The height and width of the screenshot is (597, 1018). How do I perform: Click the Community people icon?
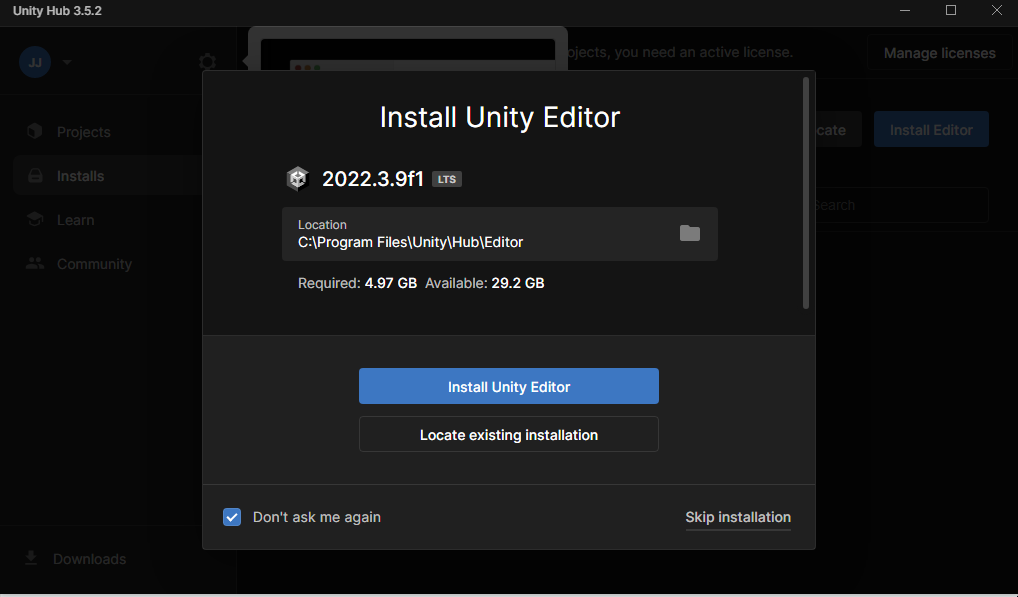click(35, 263)
